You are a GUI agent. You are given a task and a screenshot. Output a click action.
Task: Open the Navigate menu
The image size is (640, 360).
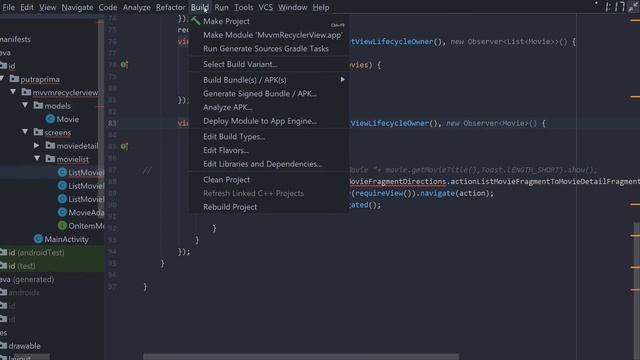click(78, 7)
